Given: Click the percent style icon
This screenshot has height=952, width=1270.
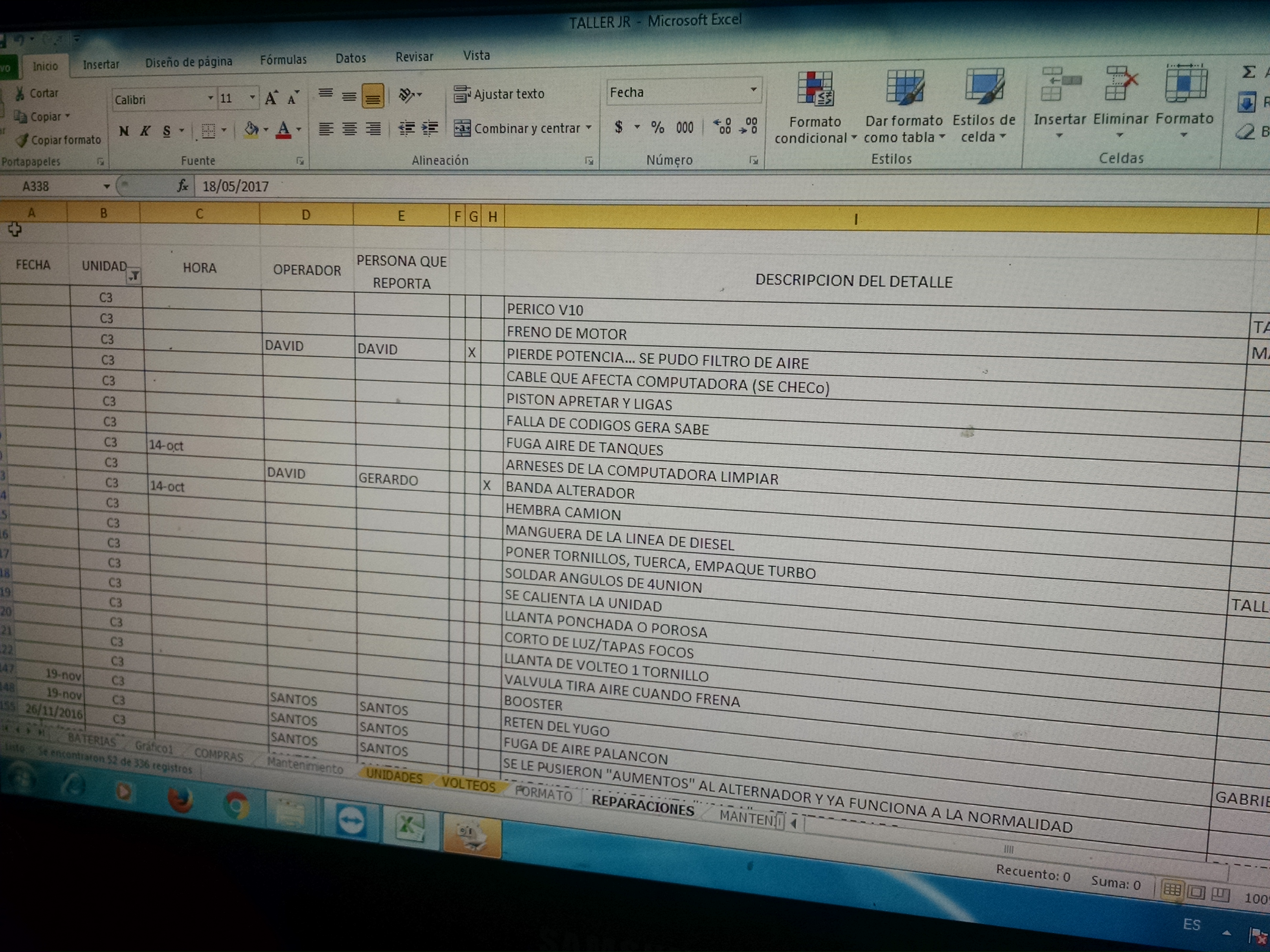Looking at the screenshot, I should [657, 127].
